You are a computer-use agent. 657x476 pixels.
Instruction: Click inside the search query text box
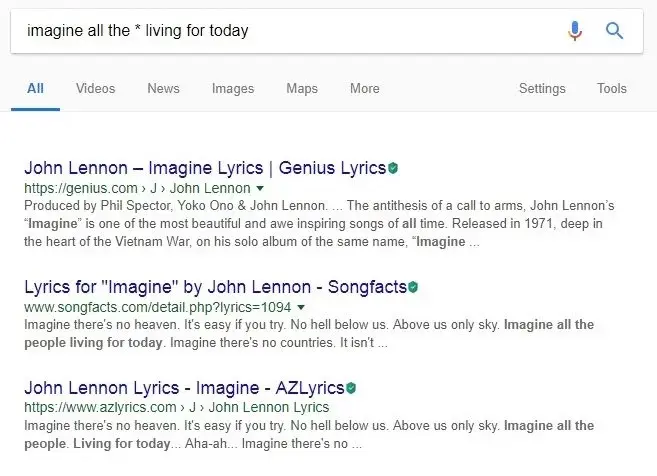(x=280, y=31)
